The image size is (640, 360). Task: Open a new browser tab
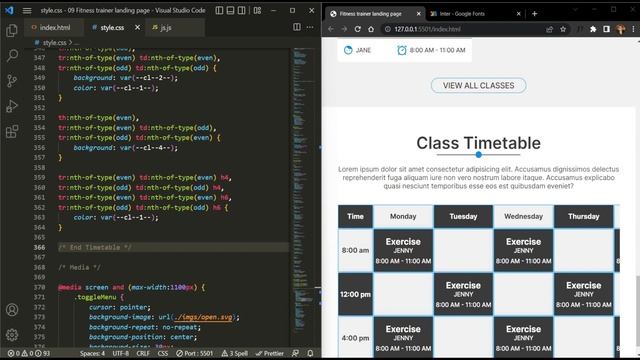[534, 14]
